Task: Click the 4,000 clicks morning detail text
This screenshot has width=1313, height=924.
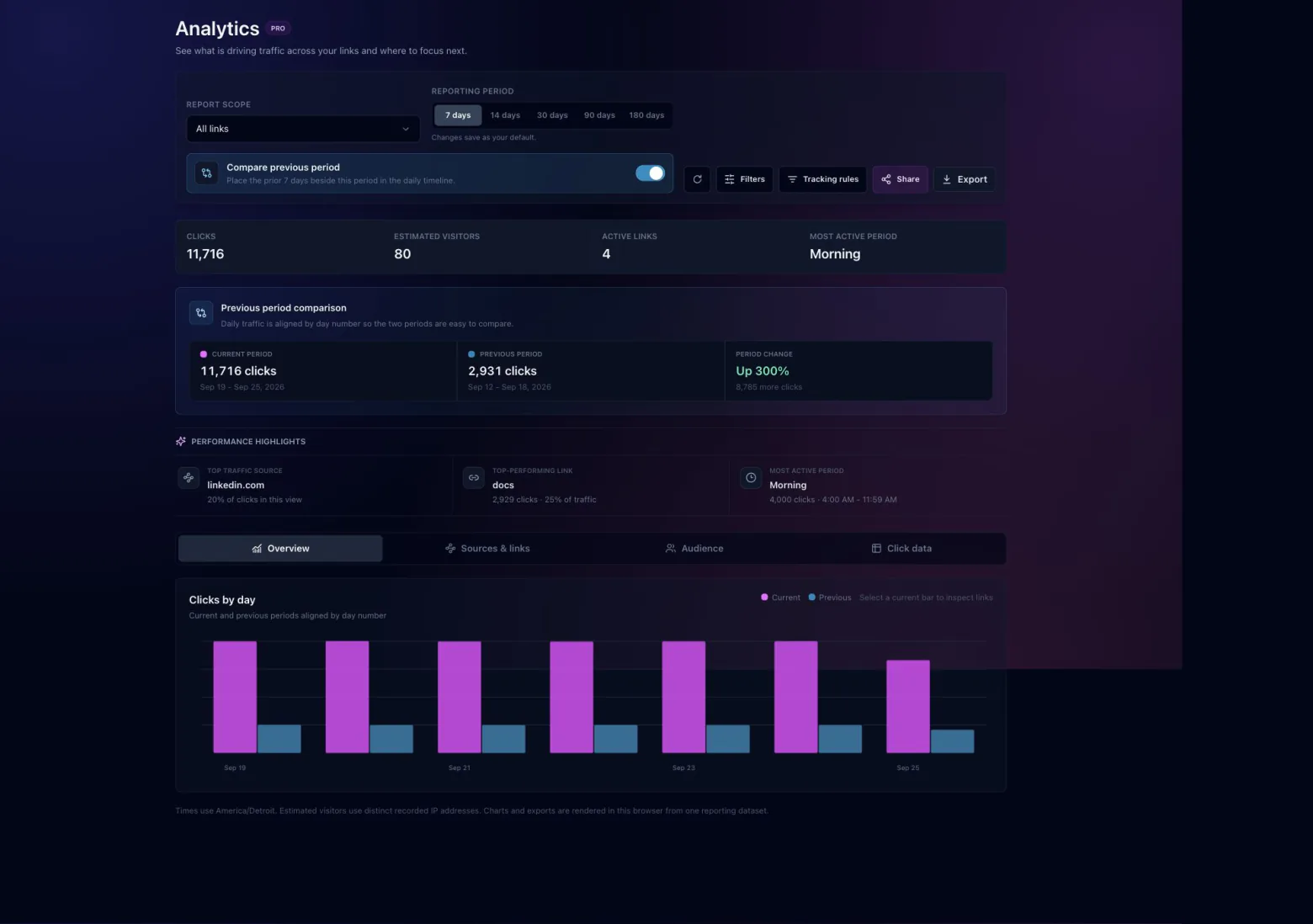Action: (833, 500)
